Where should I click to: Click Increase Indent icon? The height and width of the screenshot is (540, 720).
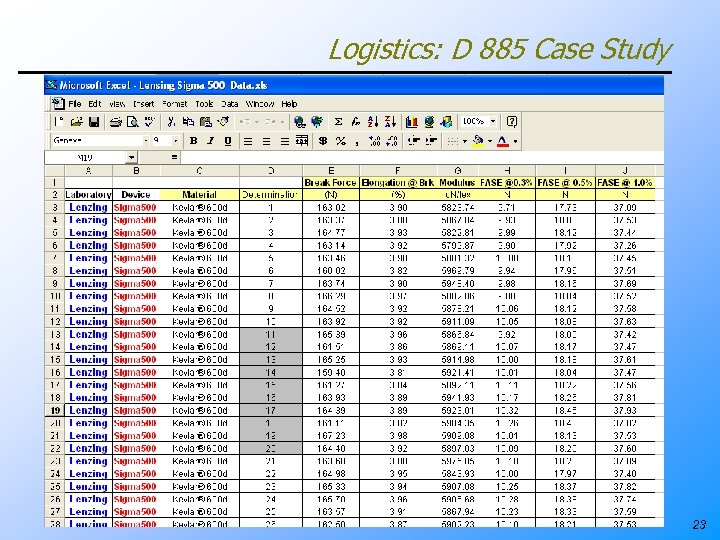(x=431, y=141)
